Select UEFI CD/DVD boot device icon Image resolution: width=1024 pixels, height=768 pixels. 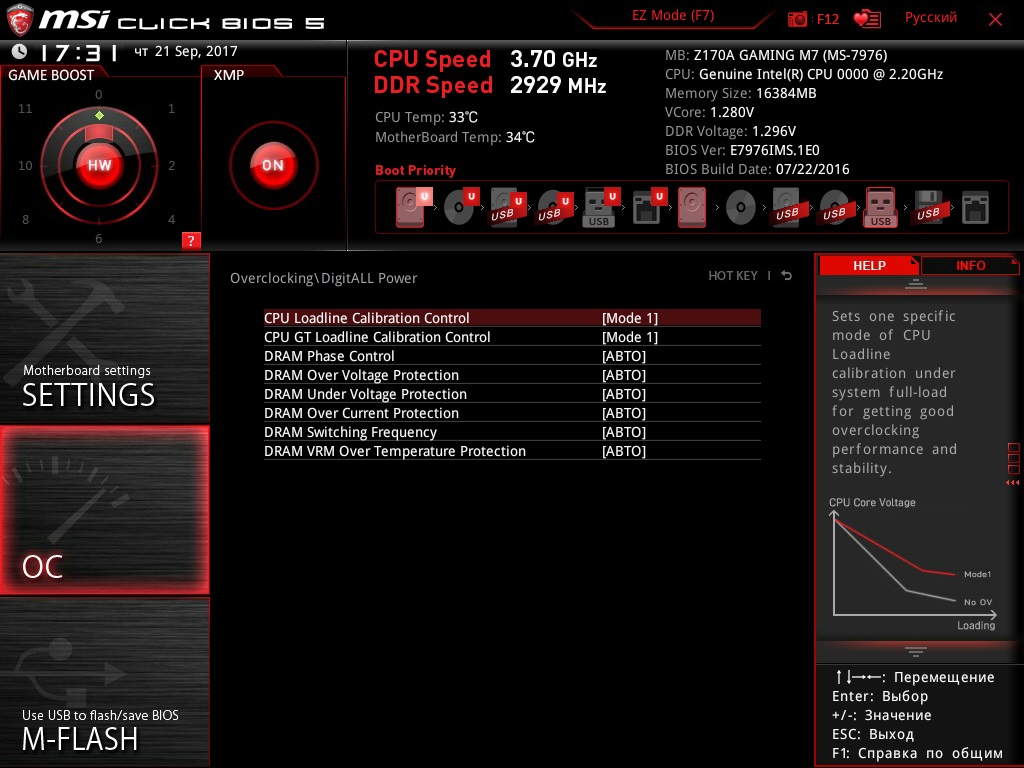pos(460,207)
